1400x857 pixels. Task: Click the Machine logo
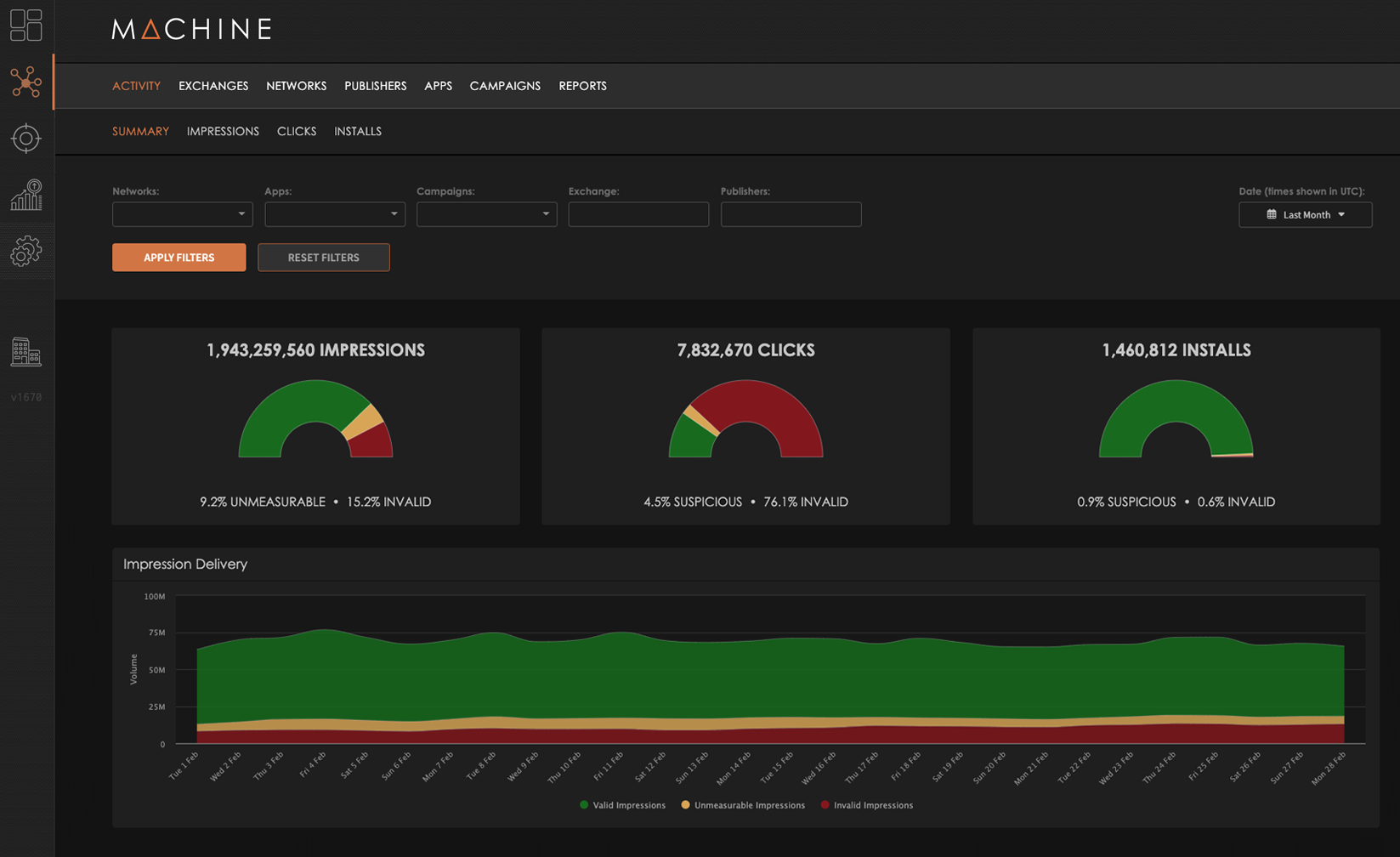tap(191, 29)
